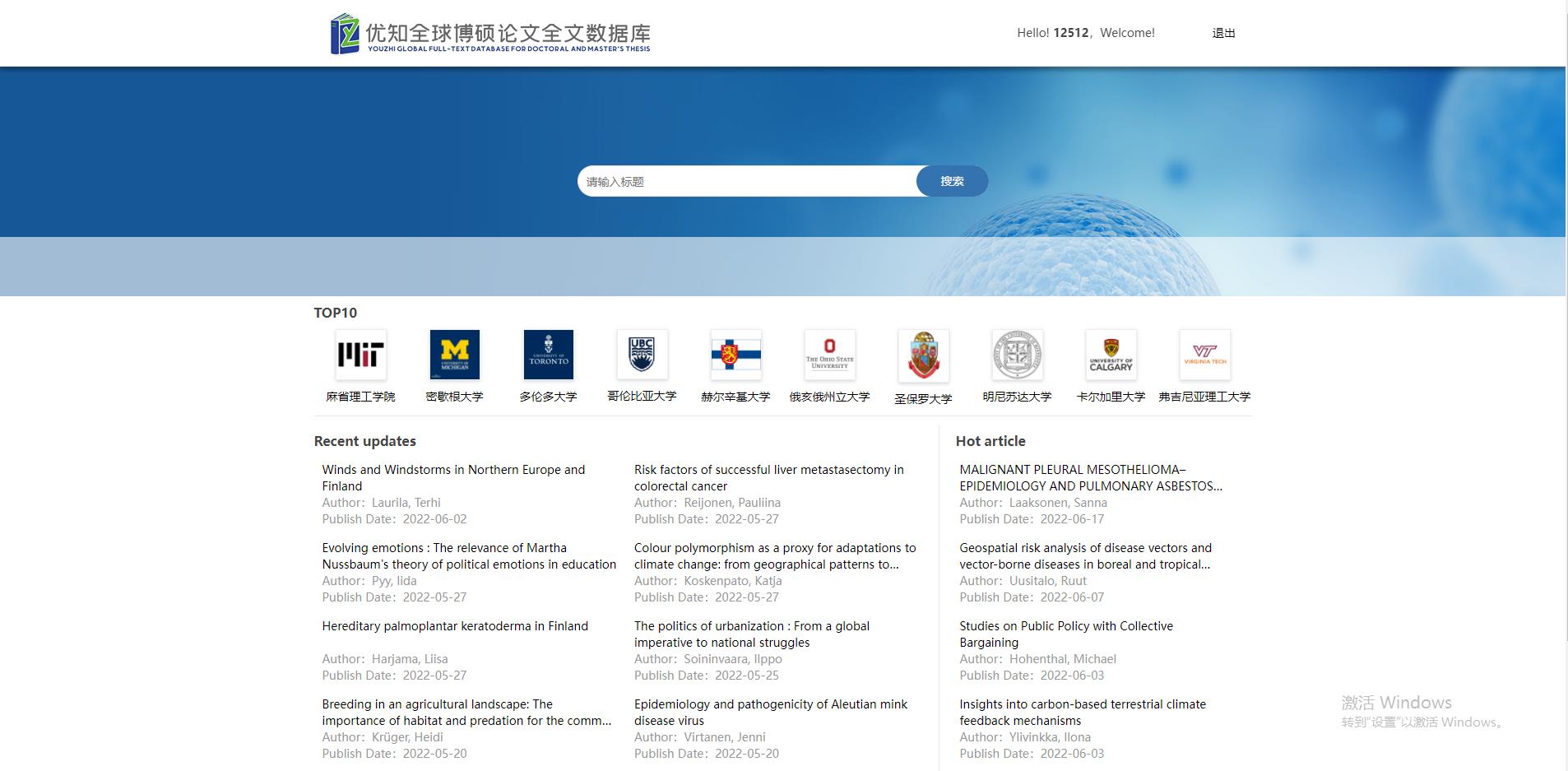Open the Virginia Tech logo
This screenshot has height=771, width=1568.
(1204, 355)
